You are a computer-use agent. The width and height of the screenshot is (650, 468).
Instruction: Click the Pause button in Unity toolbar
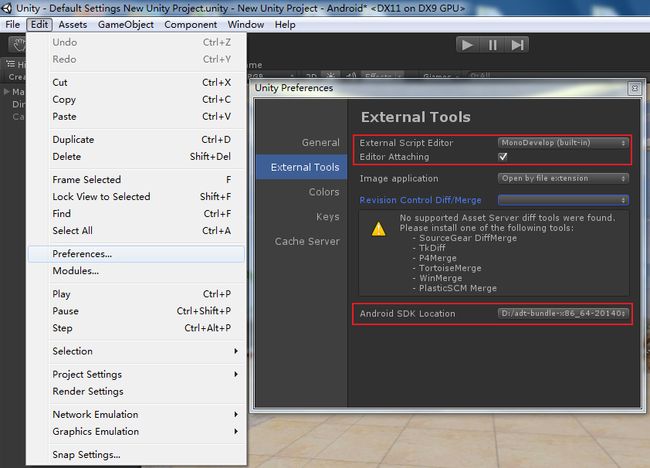click(x=492, y=45)
